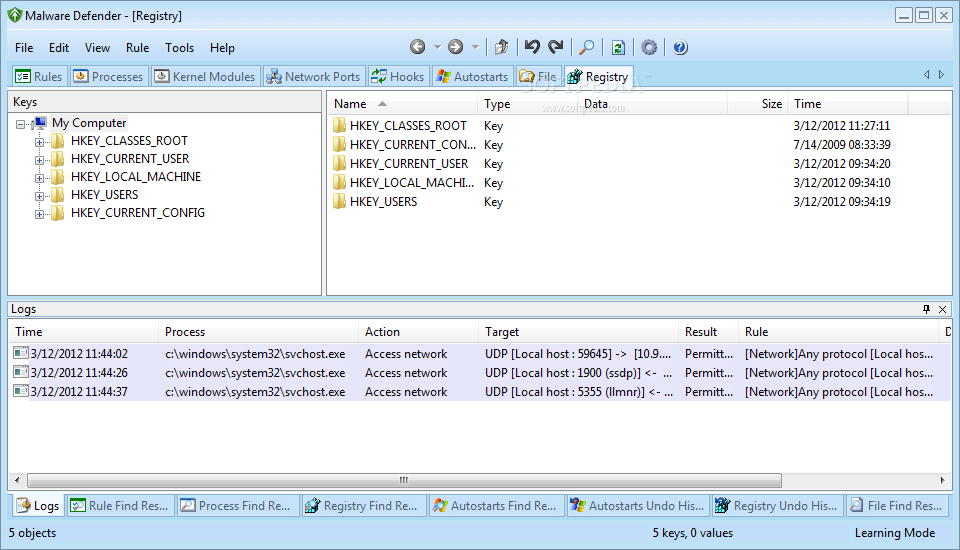Open the Rule Find Results tab
960x550 pixels.
tap(120, 506)
